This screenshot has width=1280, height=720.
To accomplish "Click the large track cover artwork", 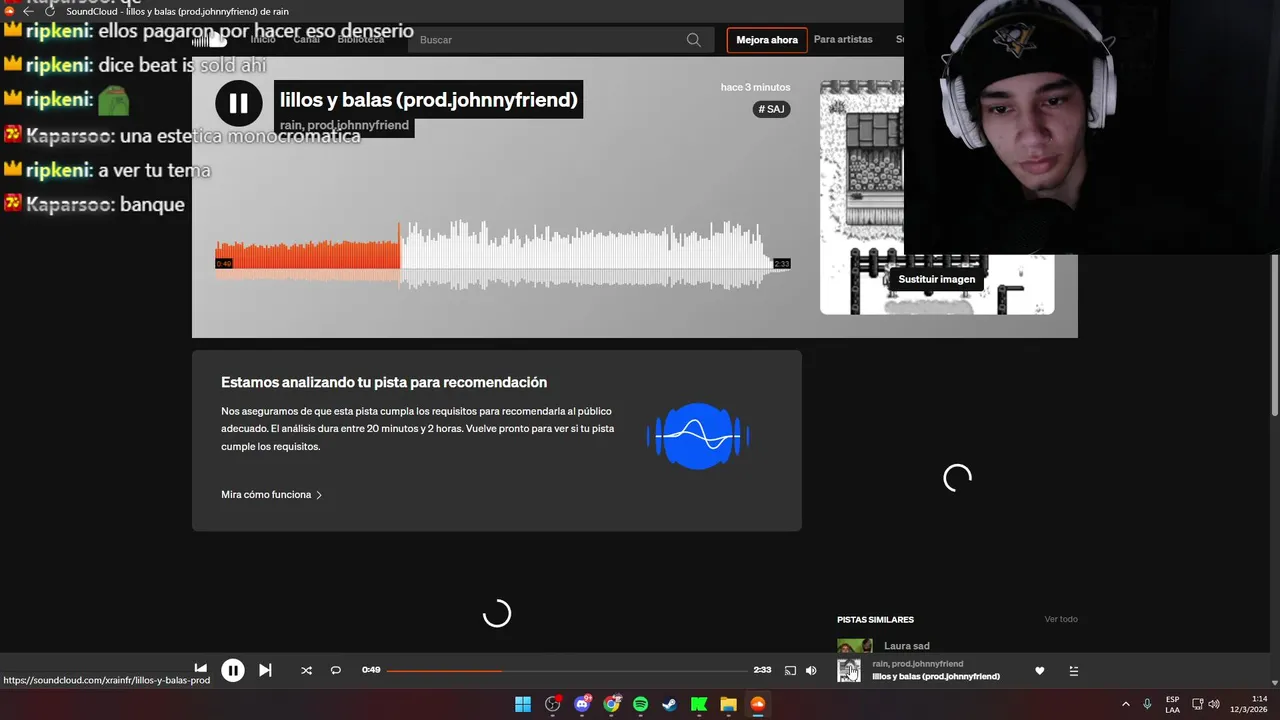I will (x=937, y=197).
